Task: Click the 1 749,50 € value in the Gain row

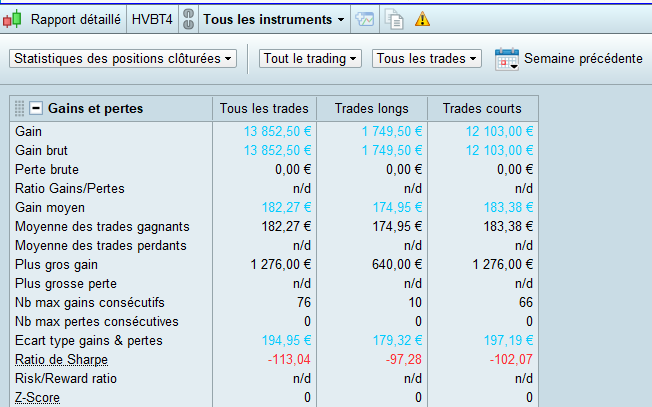Action: tap(392, 131)
